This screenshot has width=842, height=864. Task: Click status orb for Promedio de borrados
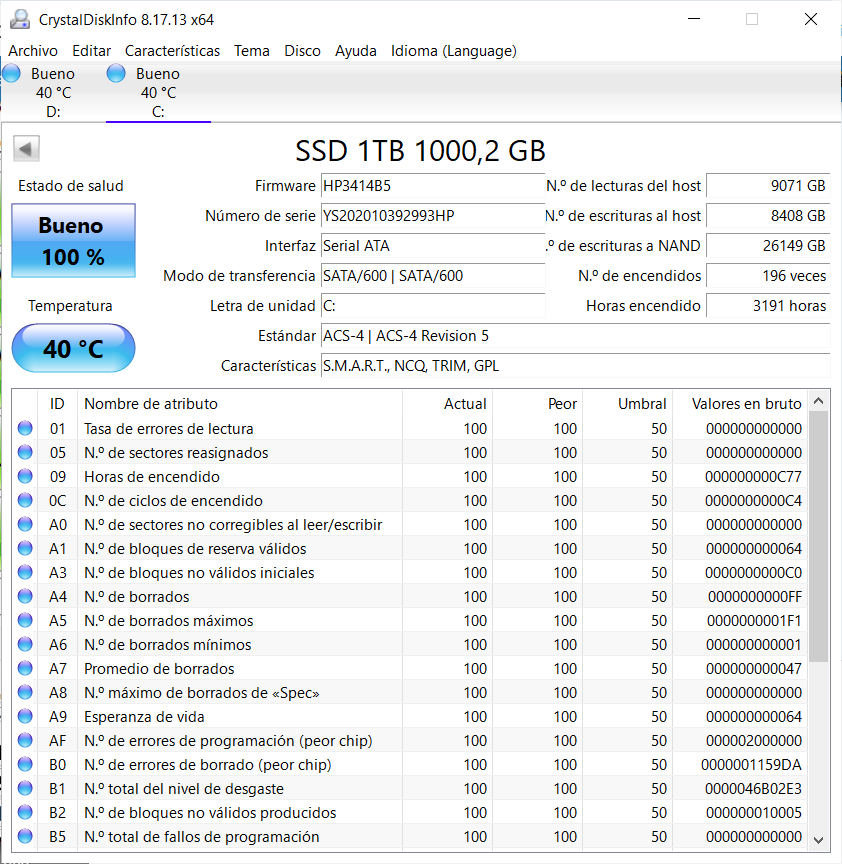[x=25, y=669]
